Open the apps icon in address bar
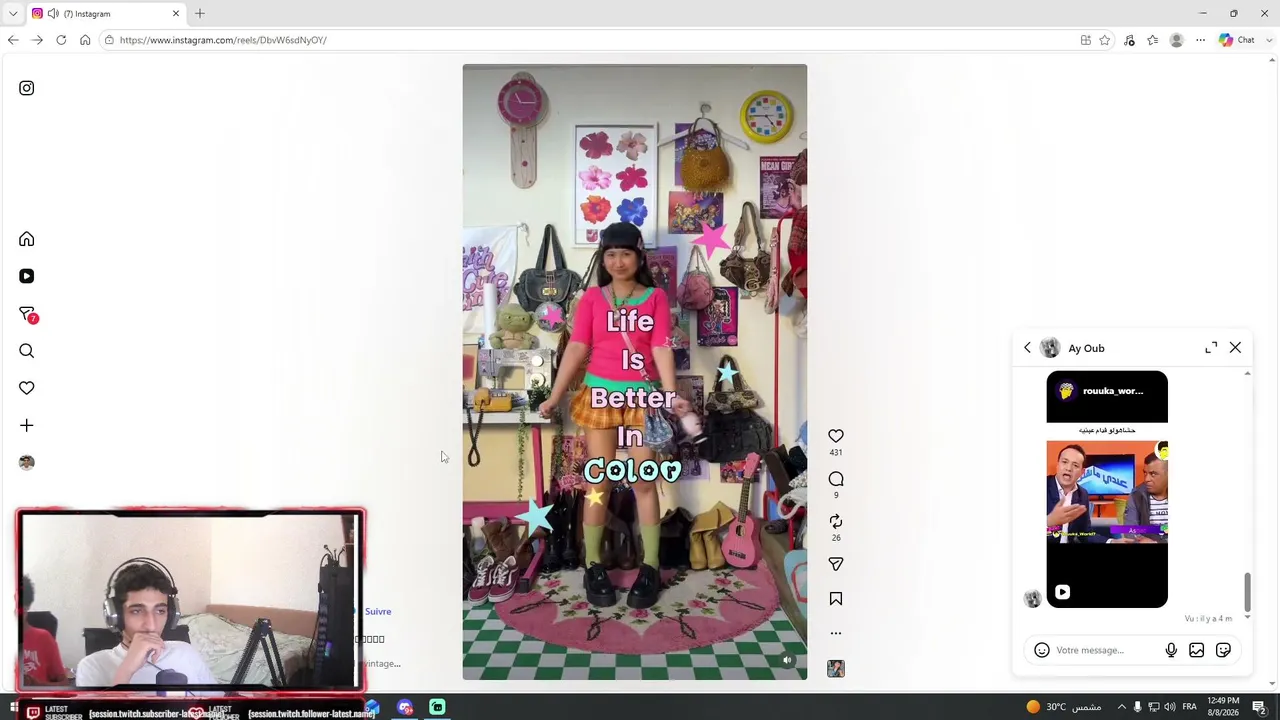 click(1086, 40)
